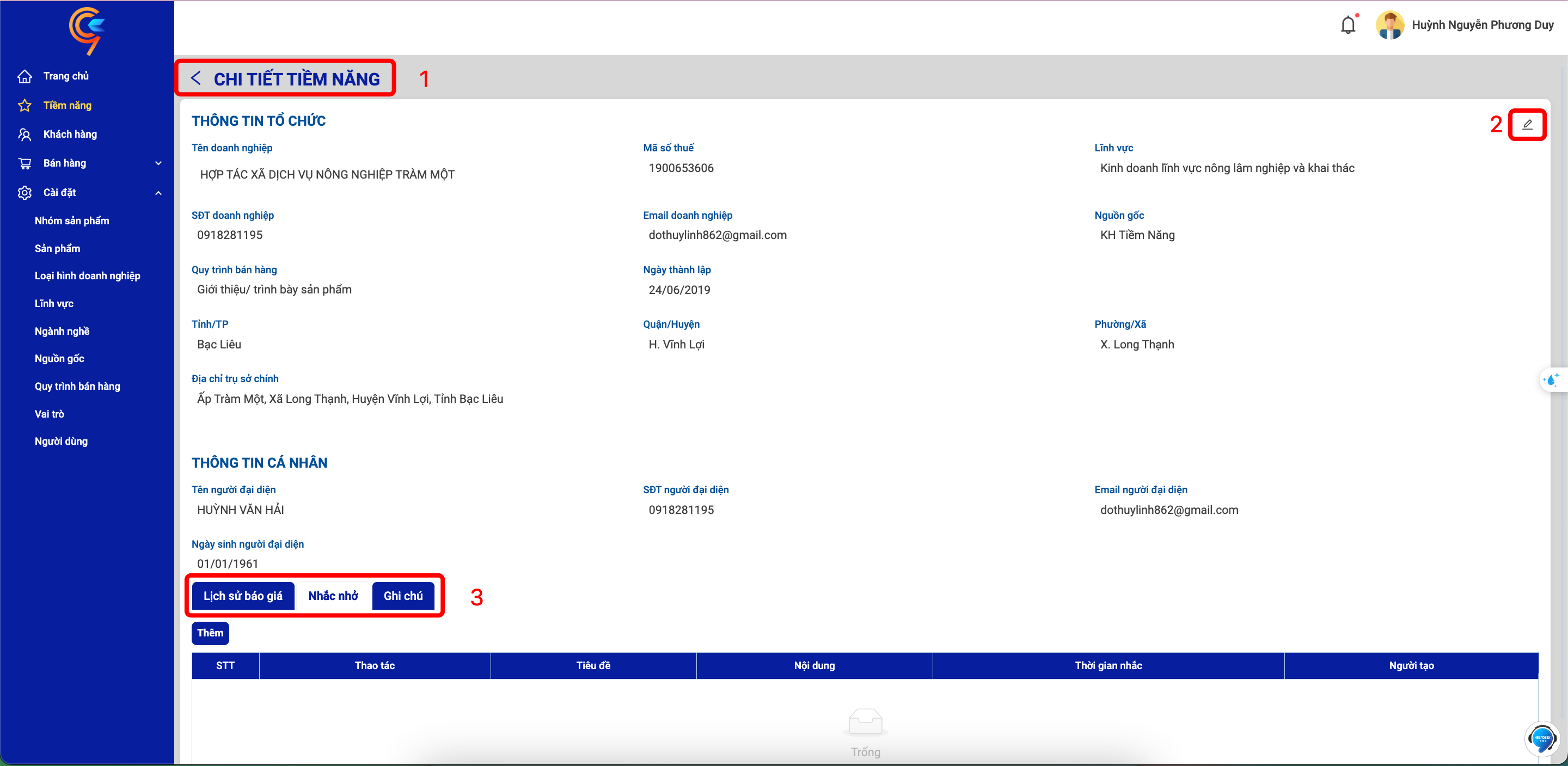Screen dimensions: 1568x766
Task: Click the Trang chủ home icon
Action: point(24,76)
